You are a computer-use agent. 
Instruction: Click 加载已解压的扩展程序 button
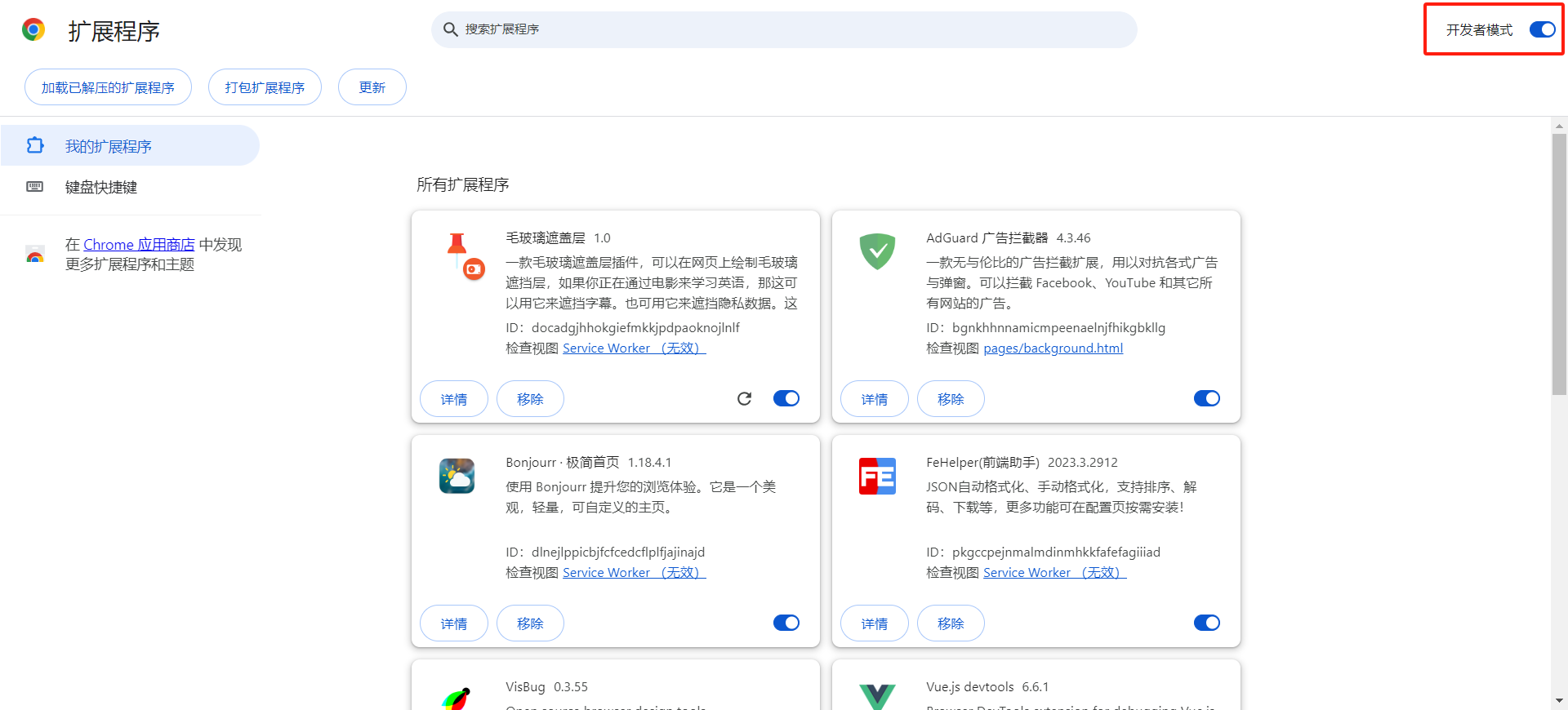(108, 87)
